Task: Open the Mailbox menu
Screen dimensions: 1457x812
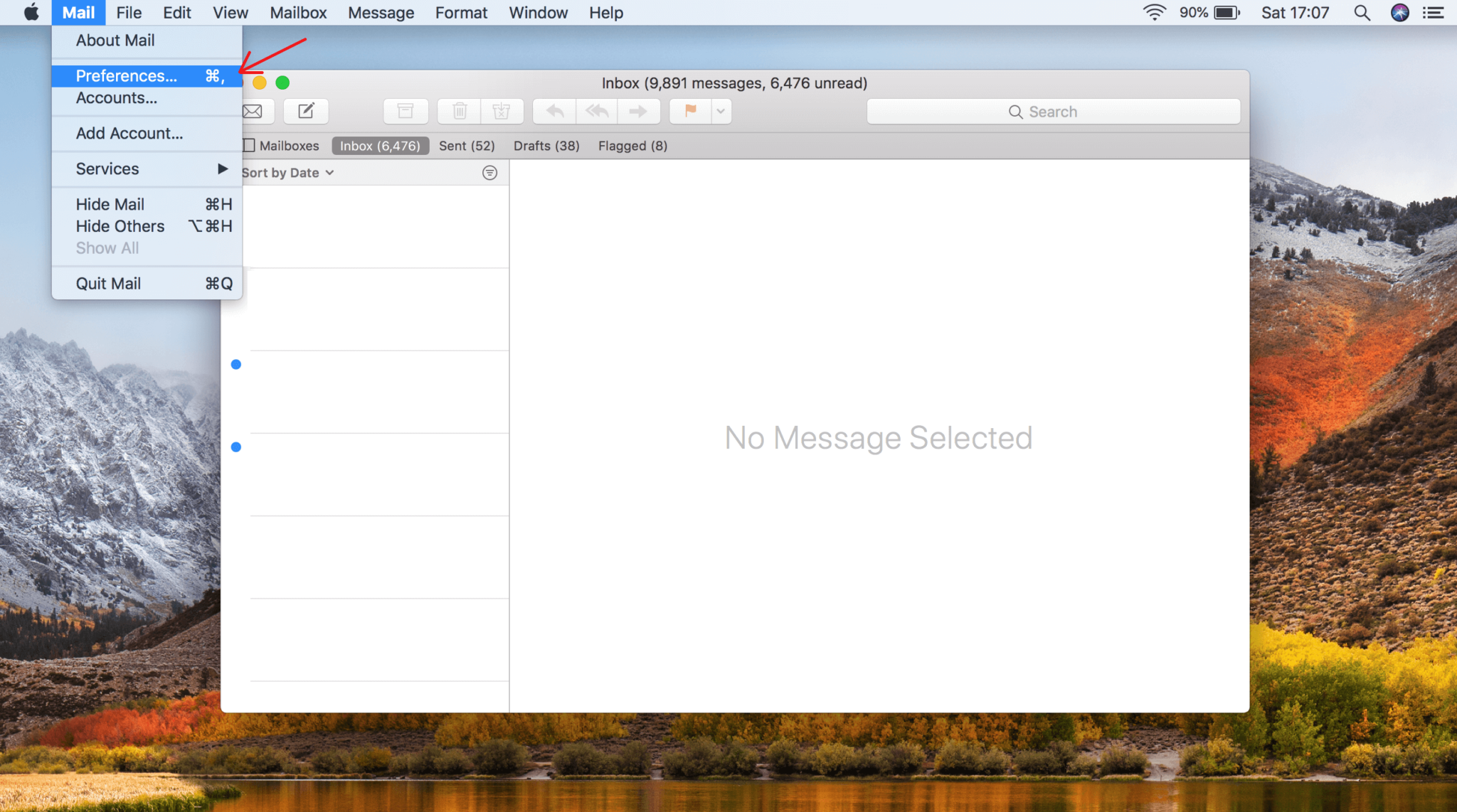Action: coord(297,12)
